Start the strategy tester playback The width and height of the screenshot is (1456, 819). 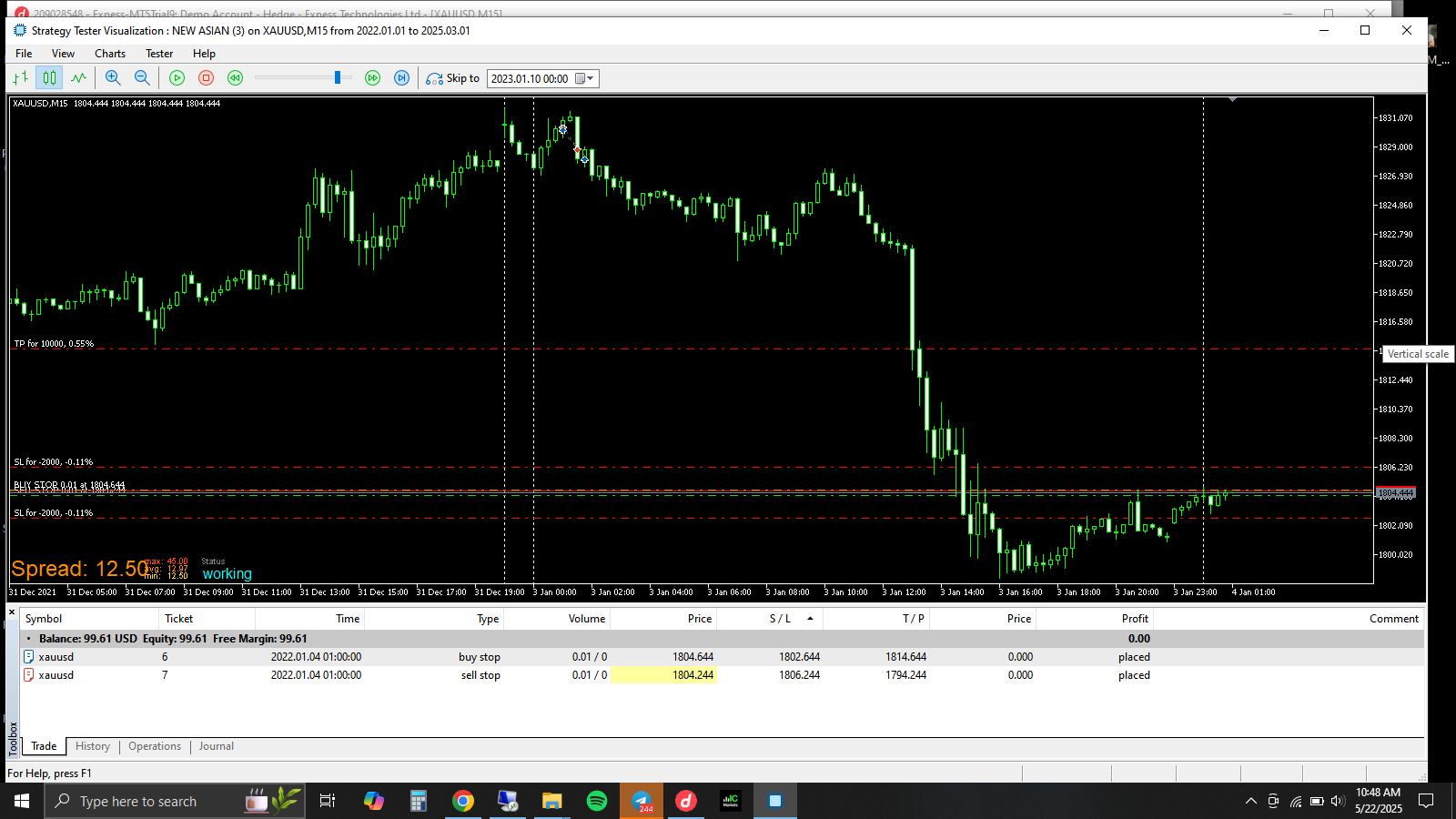tap(177, 78)
